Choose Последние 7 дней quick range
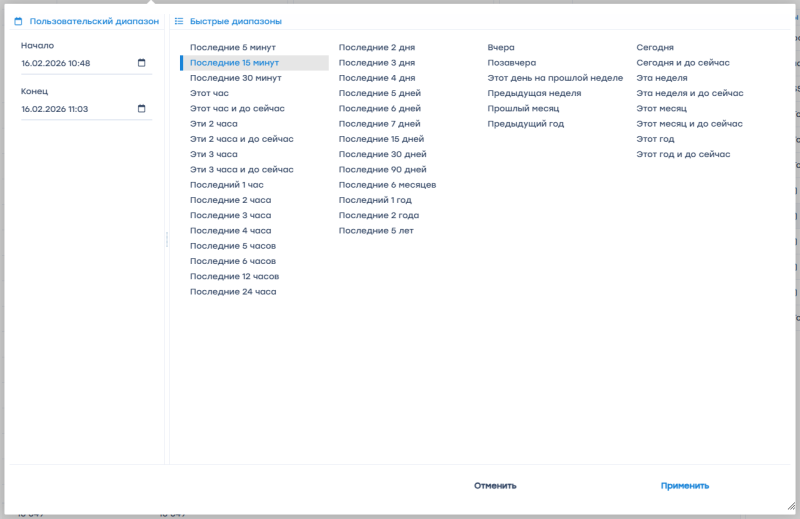800x519 pixels. tap(379, 123)
